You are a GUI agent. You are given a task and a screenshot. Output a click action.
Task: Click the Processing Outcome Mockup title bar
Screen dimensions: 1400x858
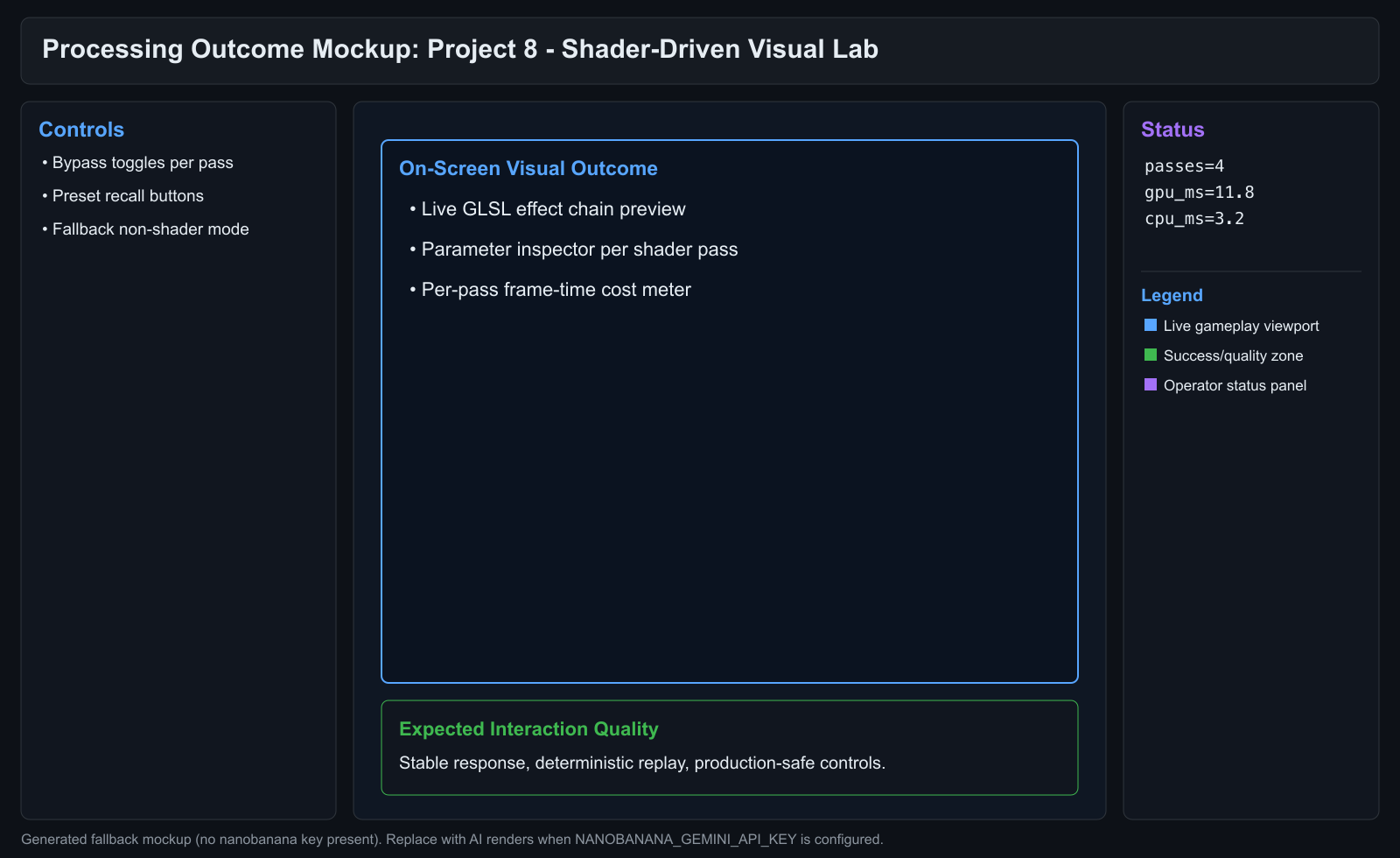[461, 49]
